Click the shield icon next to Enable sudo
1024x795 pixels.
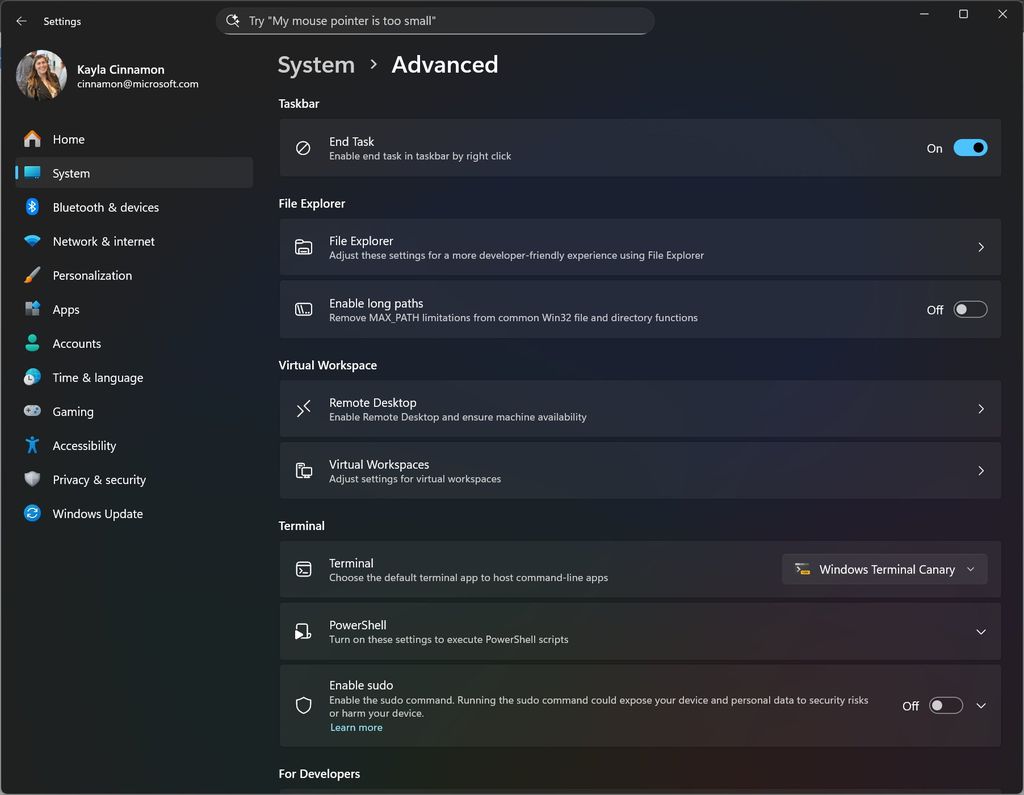(303, 705)
